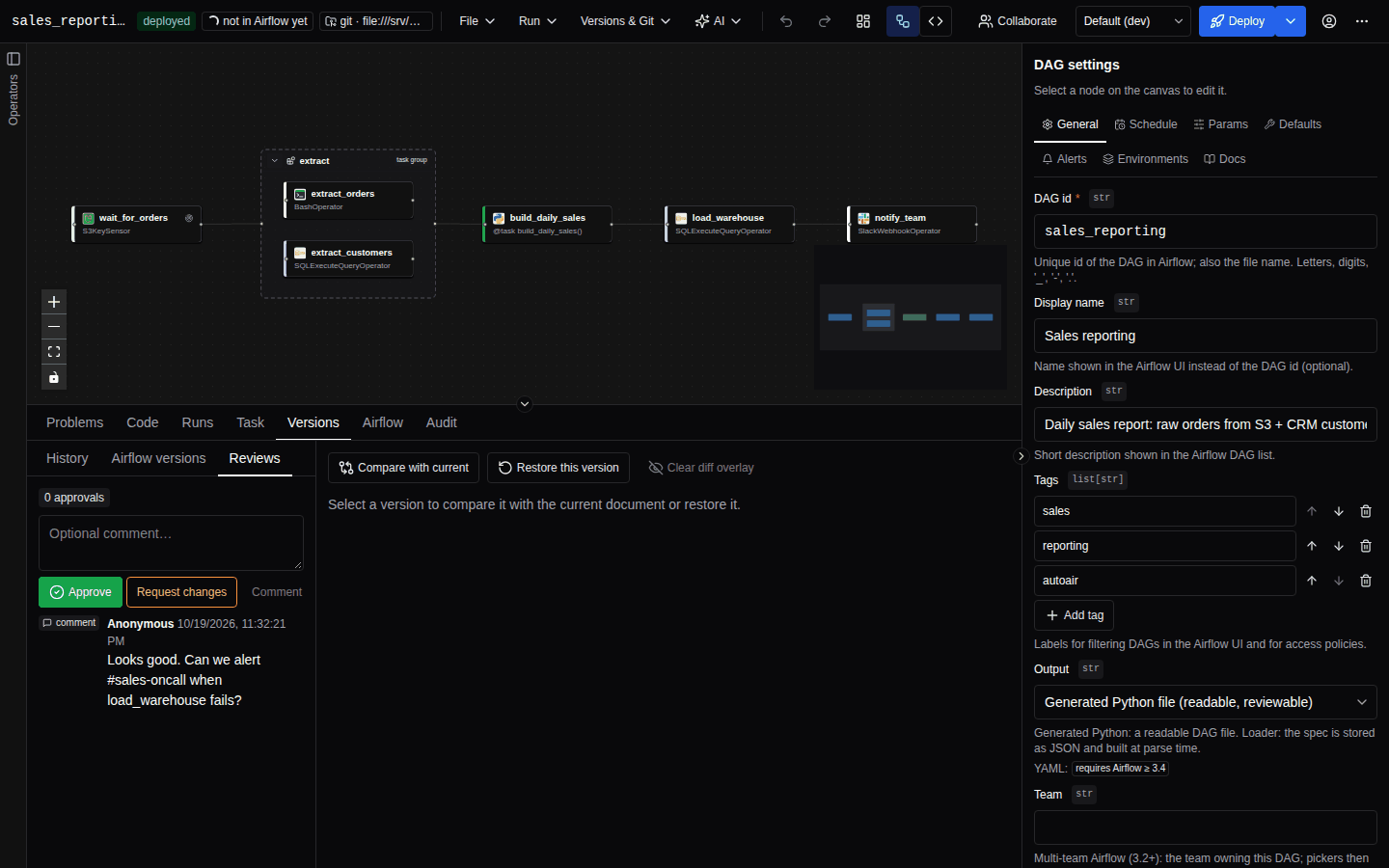Zoom in on the DAG canvas
Screen dimensions: 1389x868
[54, 302]
